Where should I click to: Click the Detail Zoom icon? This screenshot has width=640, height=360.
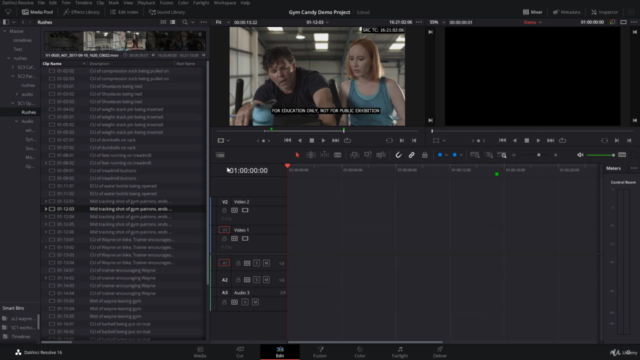pyautogui.click(x=489, y=155)
